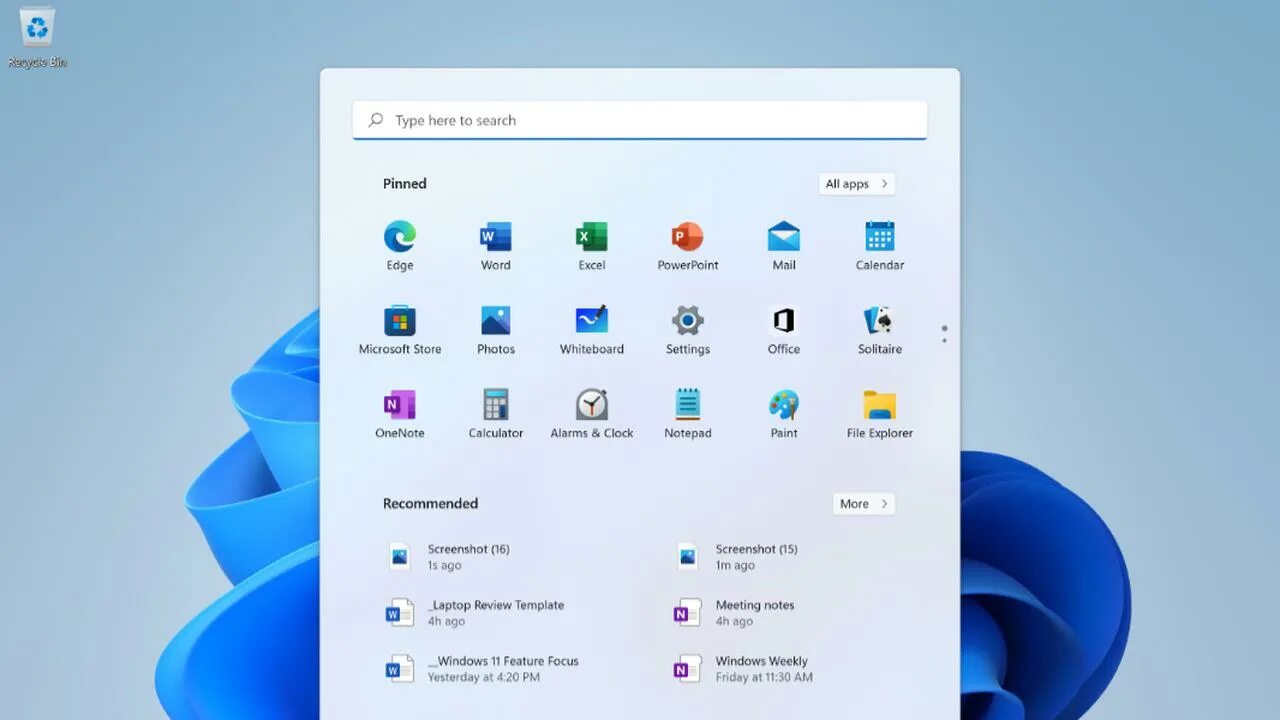This screenshot has height=720, width=1280.
Task: Launch Word from pinned apps
Action: [x=496, y=246]
